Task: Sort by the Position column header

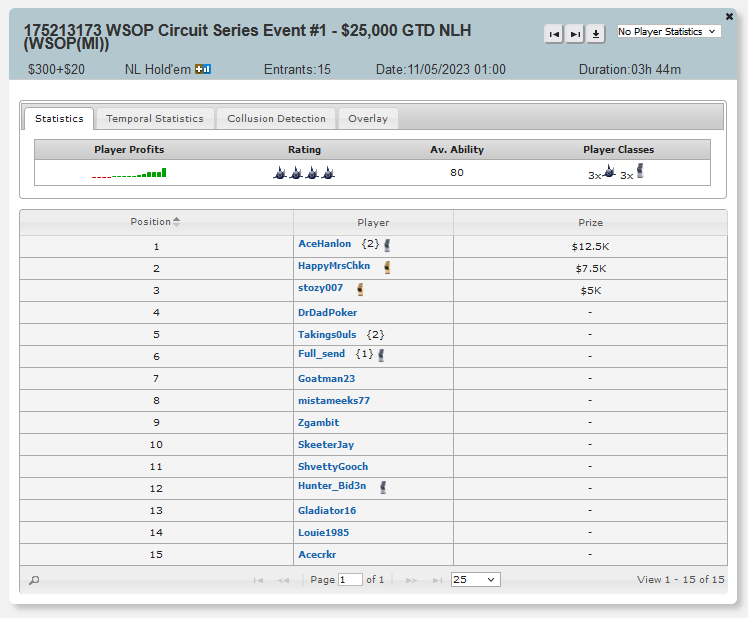Action: click(x=156, y=222)
